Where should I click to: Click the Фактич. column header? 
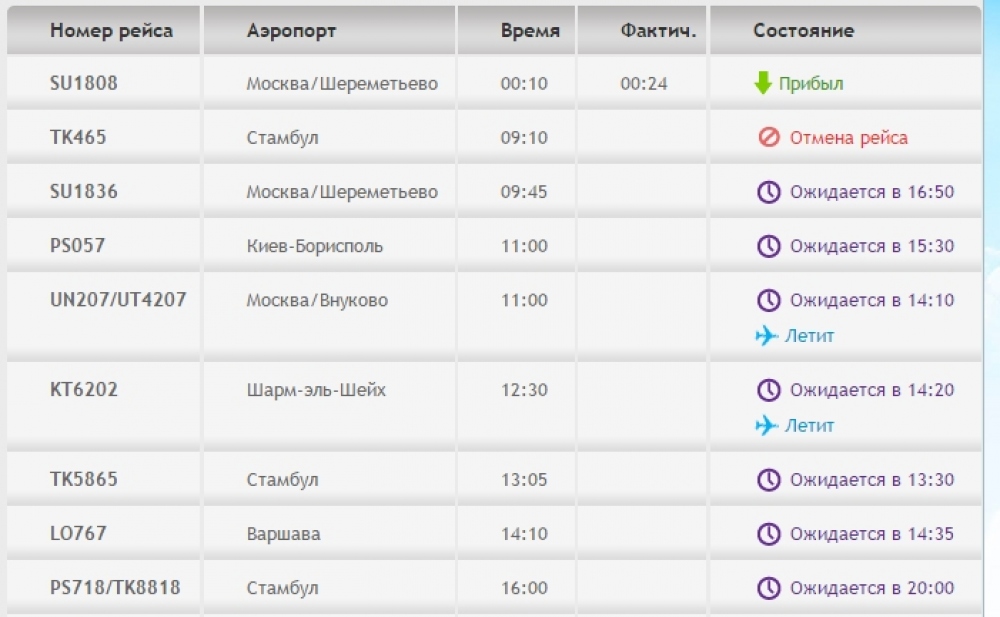click(658, 31)
